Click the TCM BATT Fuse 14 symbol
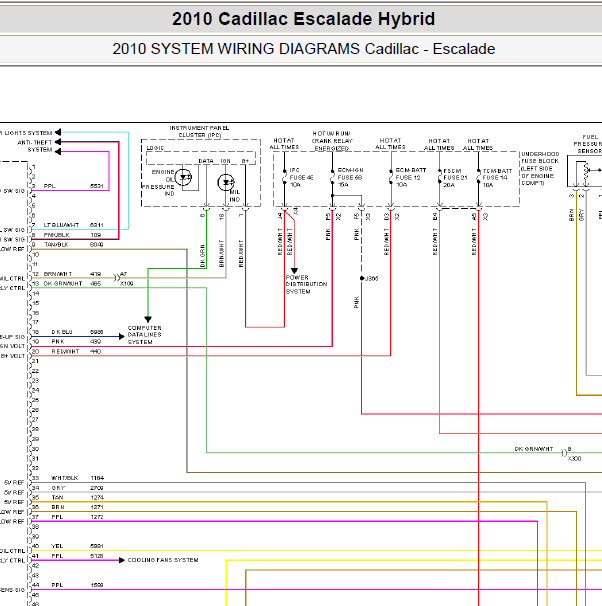The width and height of the screenshot is (602, 606). [478, 177]
